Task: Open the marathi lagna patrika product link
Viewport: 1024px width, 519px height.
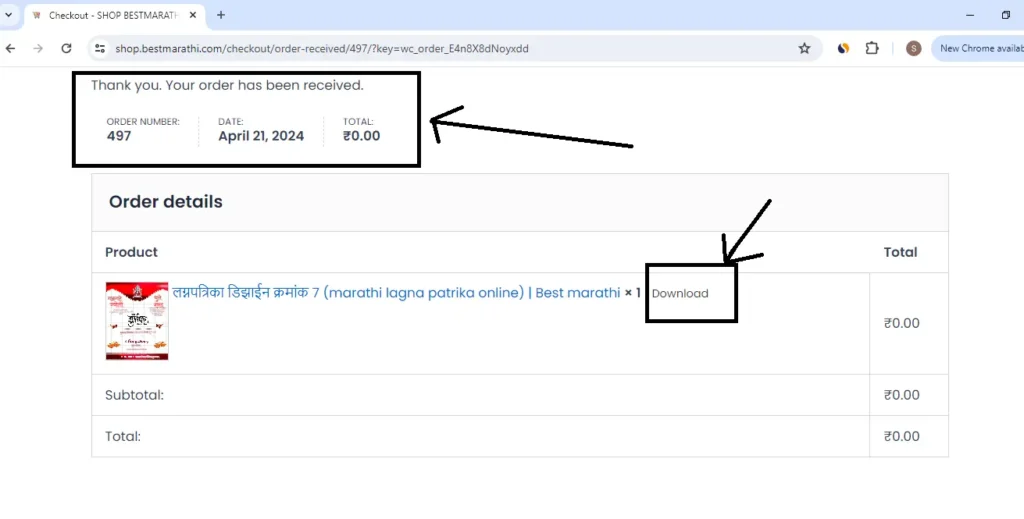Action: point(396,292)
